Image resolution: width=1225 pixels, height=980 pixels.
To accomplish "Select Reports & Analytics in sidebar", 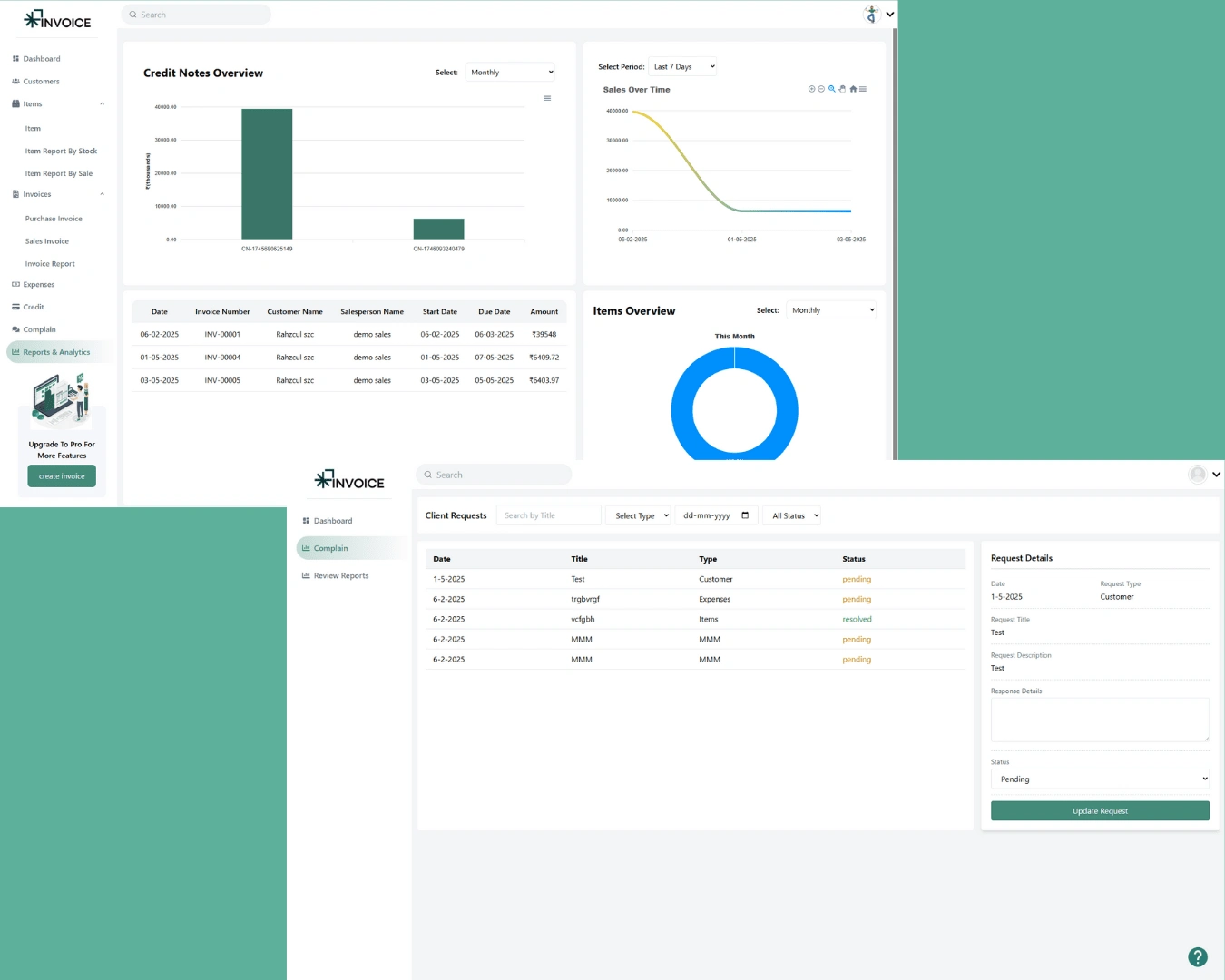I will (56, 352).
